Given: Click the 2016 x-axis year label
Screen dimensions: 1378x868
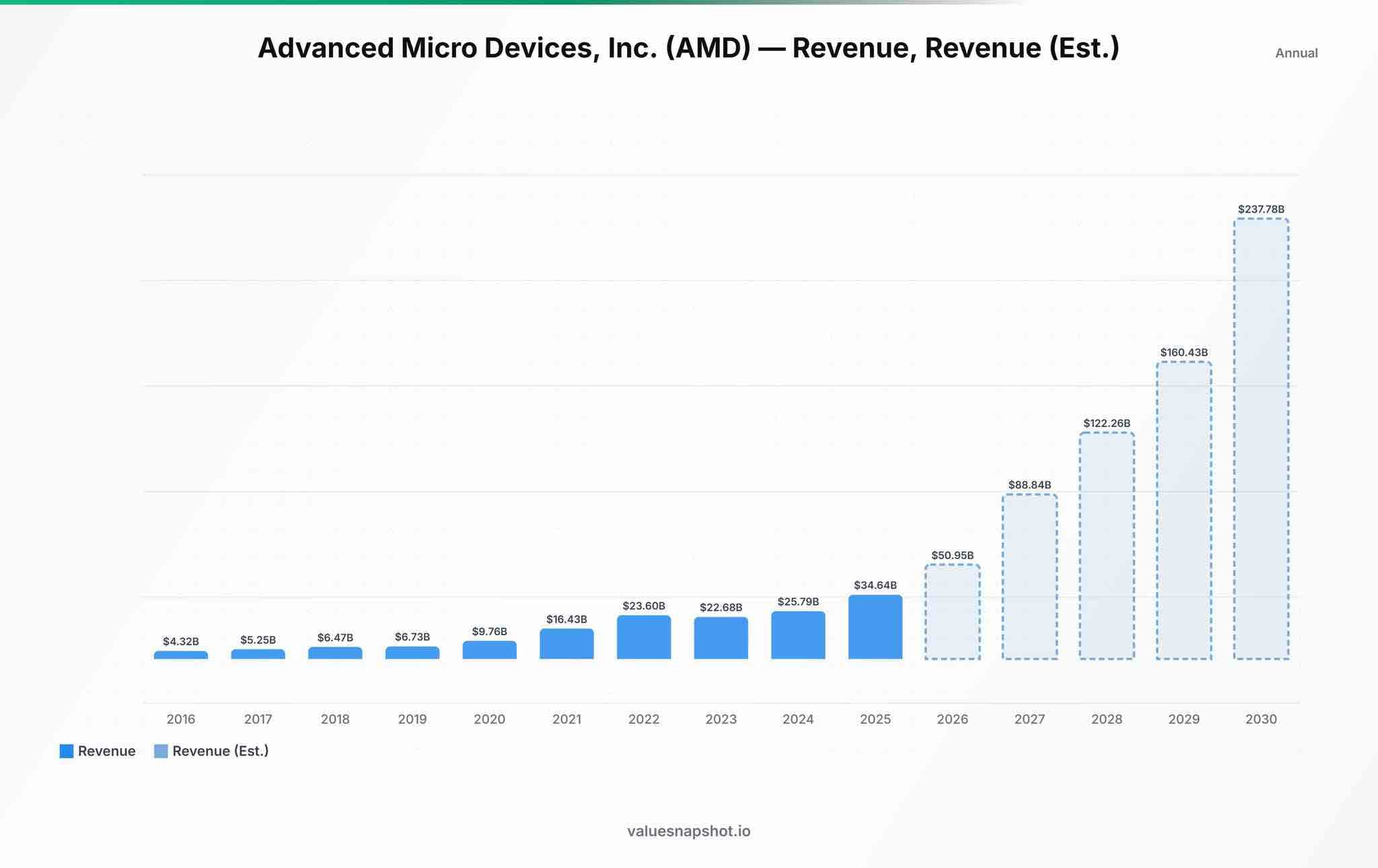Looking at the screenshot, I should click(x=181, y=719).
